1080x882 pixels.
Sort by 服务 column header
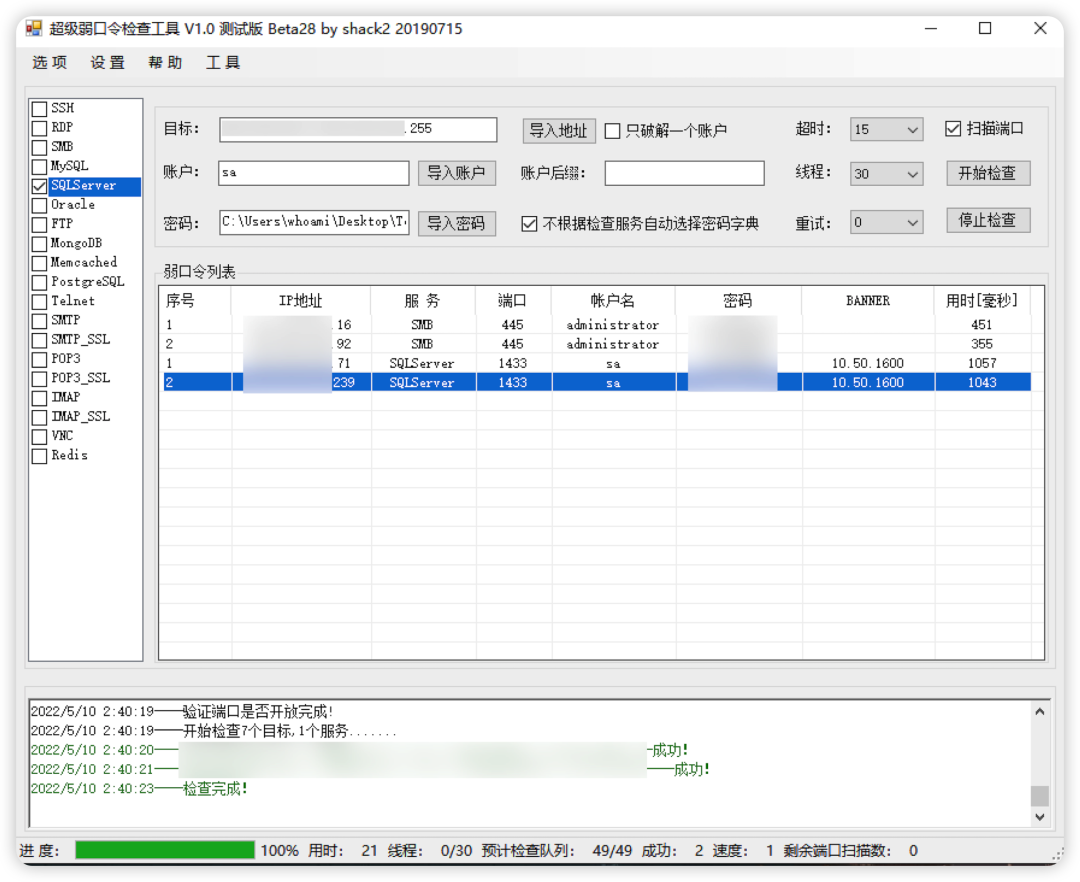tap(423, 301)
